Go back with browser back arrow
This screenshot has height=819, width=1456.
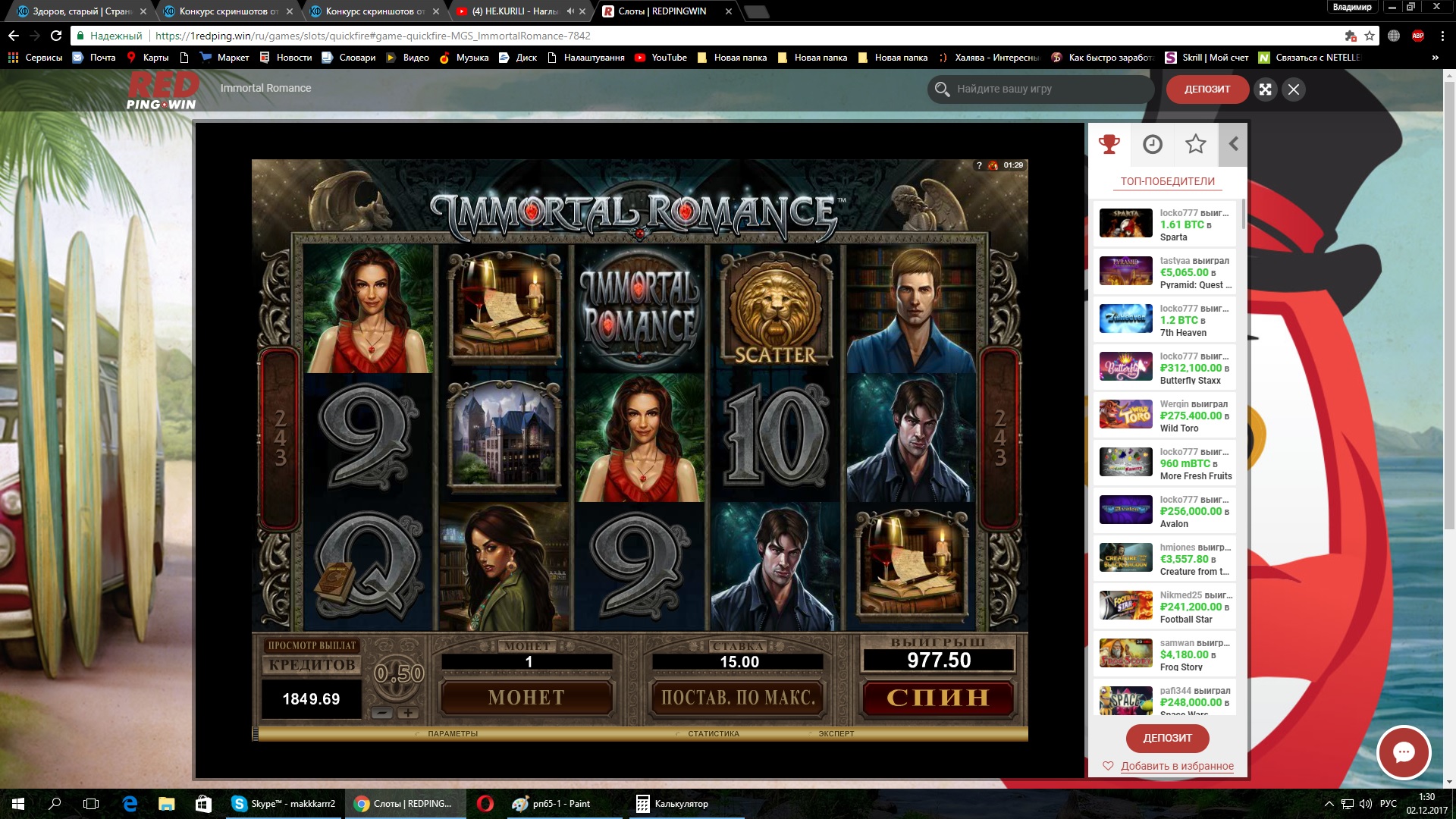click(14, 36)
